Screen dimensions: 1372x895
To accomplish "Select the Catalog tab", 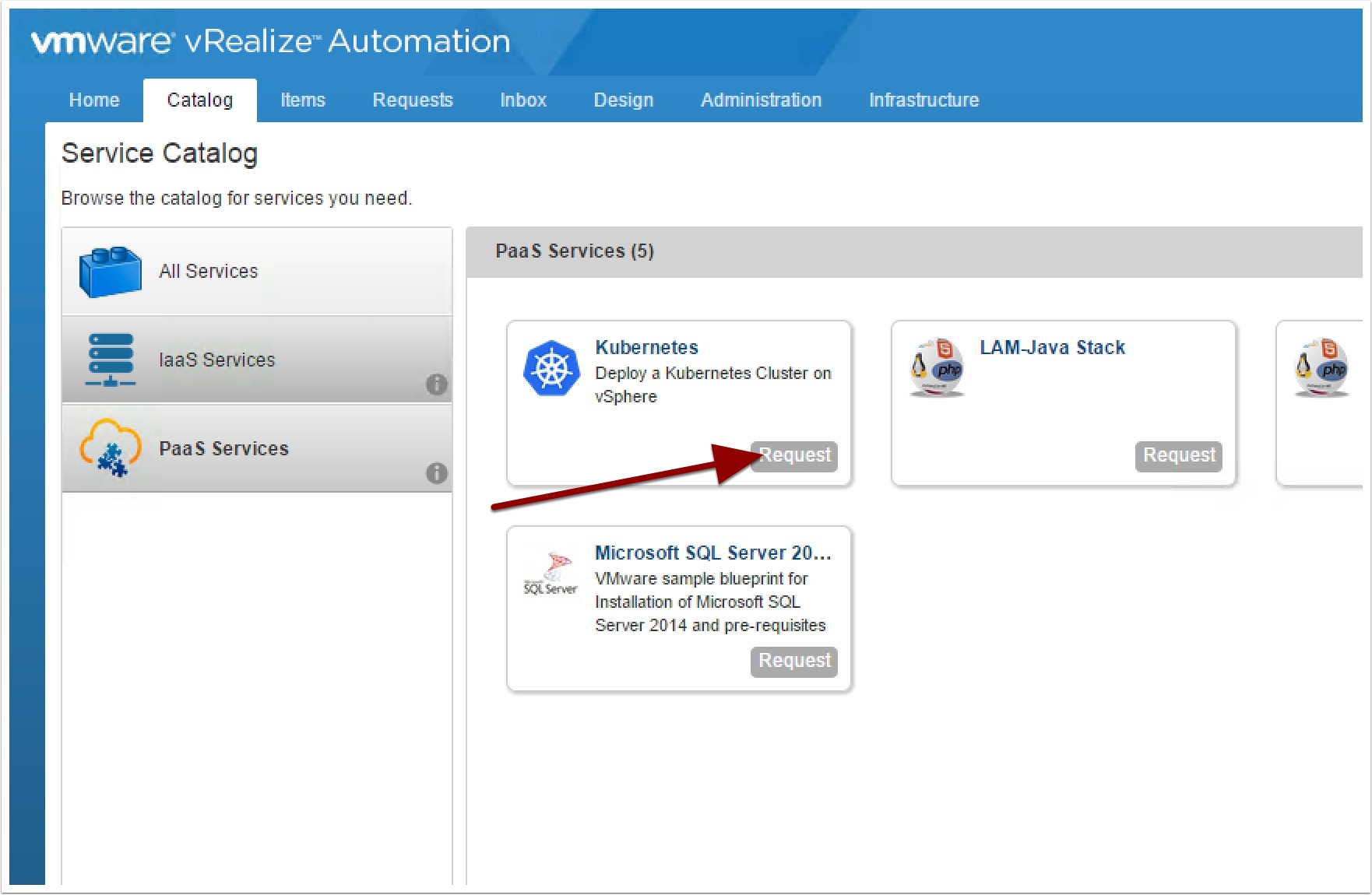I will (200, 100).
